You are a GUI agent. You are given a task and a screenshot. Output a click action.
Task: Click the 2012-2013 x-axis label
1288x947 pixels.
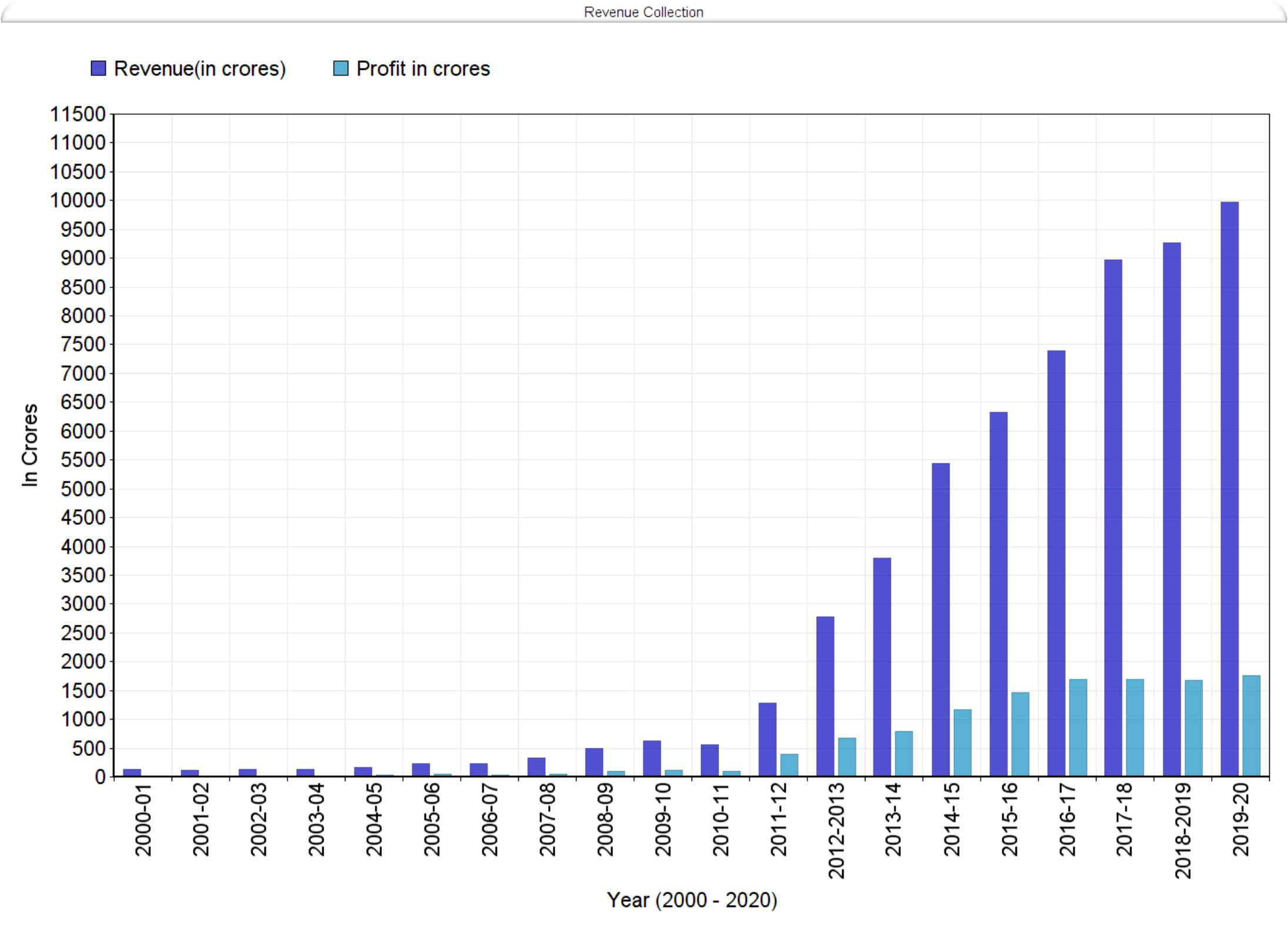coord(836,831)
